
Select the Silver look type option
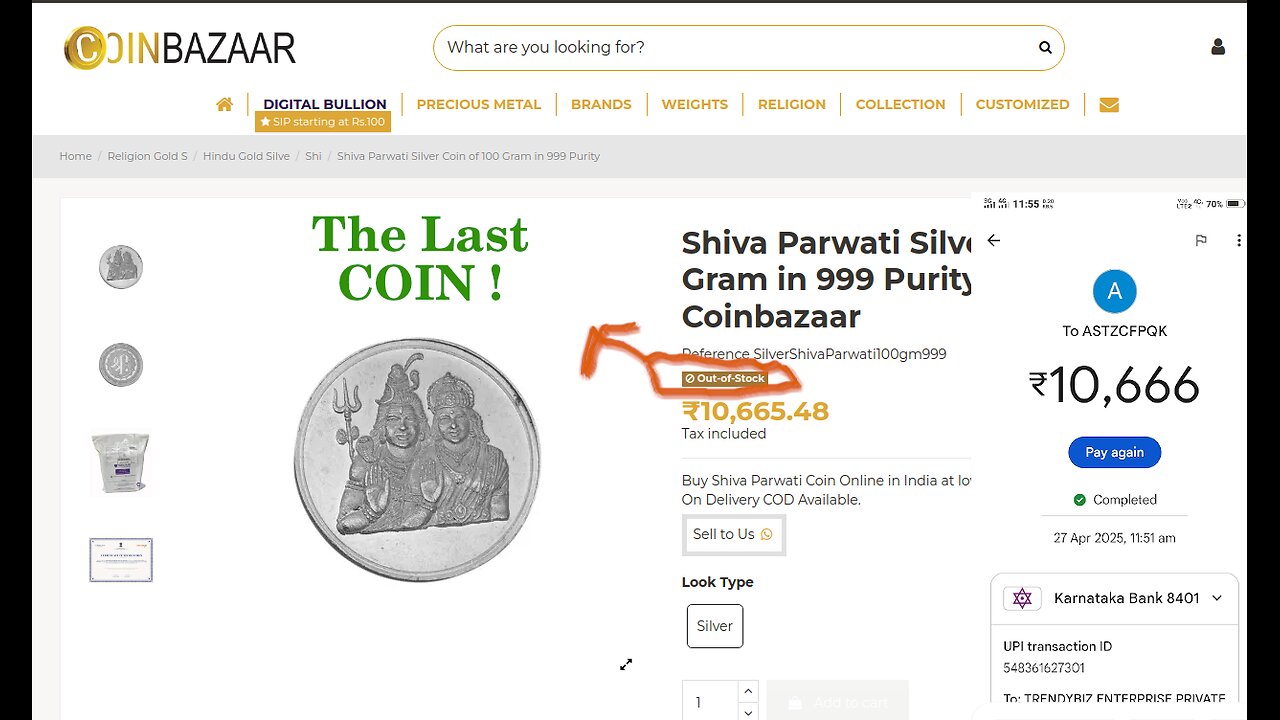tap(715, 626)
